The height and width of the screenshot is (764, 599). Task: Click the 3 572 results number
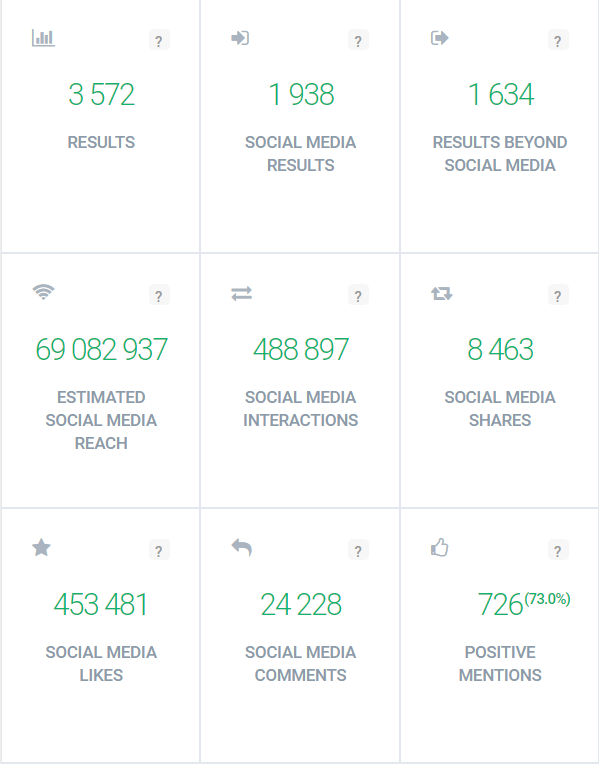(101, 95)
